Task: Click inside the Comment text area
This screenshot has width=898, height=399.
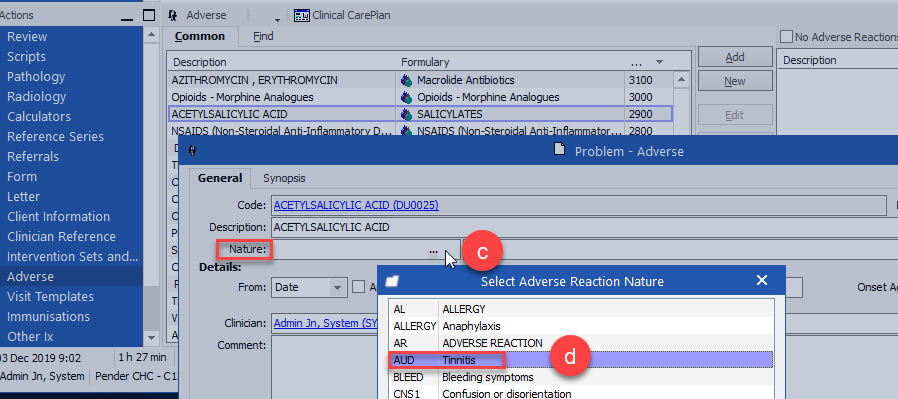Action: pyautogui.click(x=324, y=368)
